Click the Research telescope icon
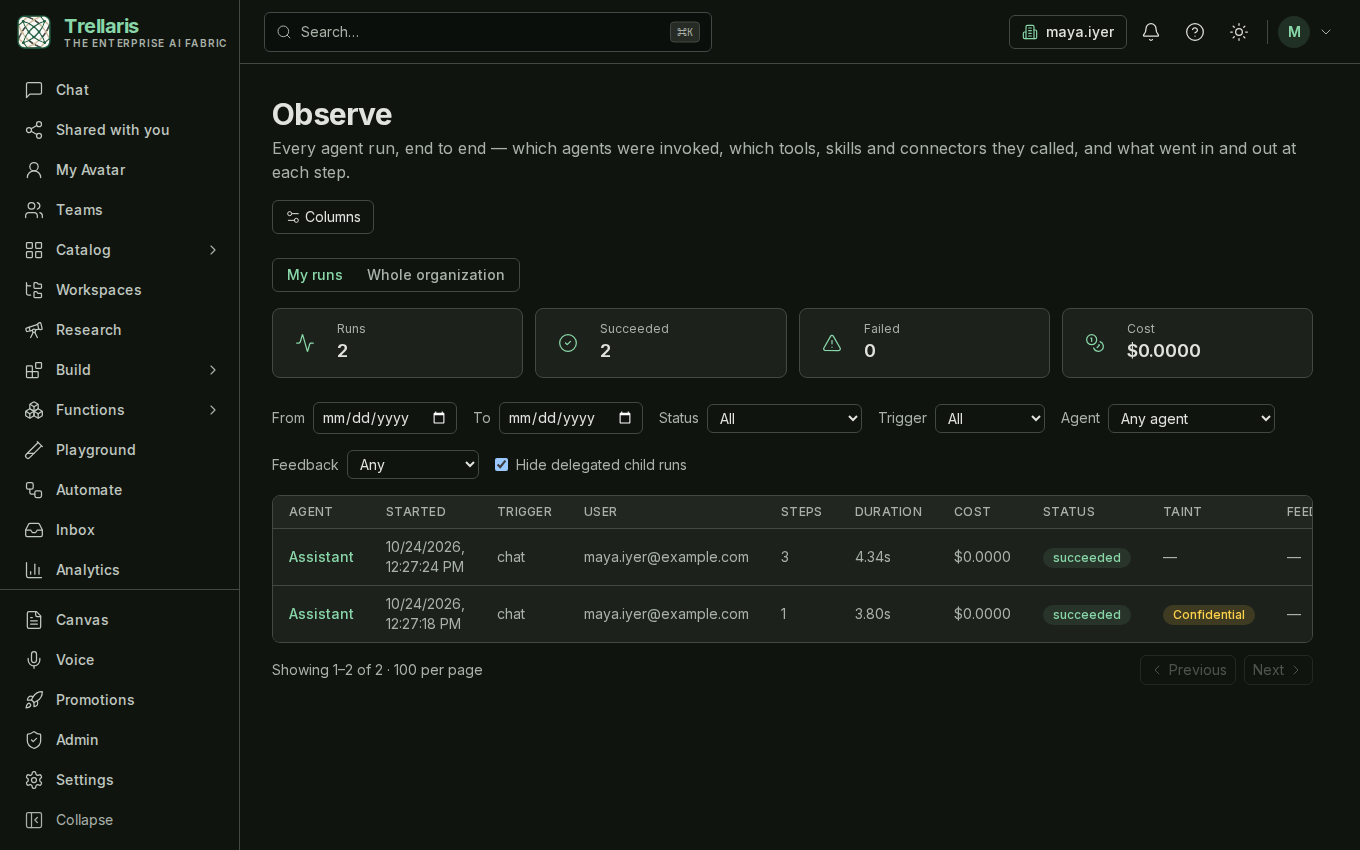The height and width of the screenshot is (850, 1360). click(x=34, y=330)
